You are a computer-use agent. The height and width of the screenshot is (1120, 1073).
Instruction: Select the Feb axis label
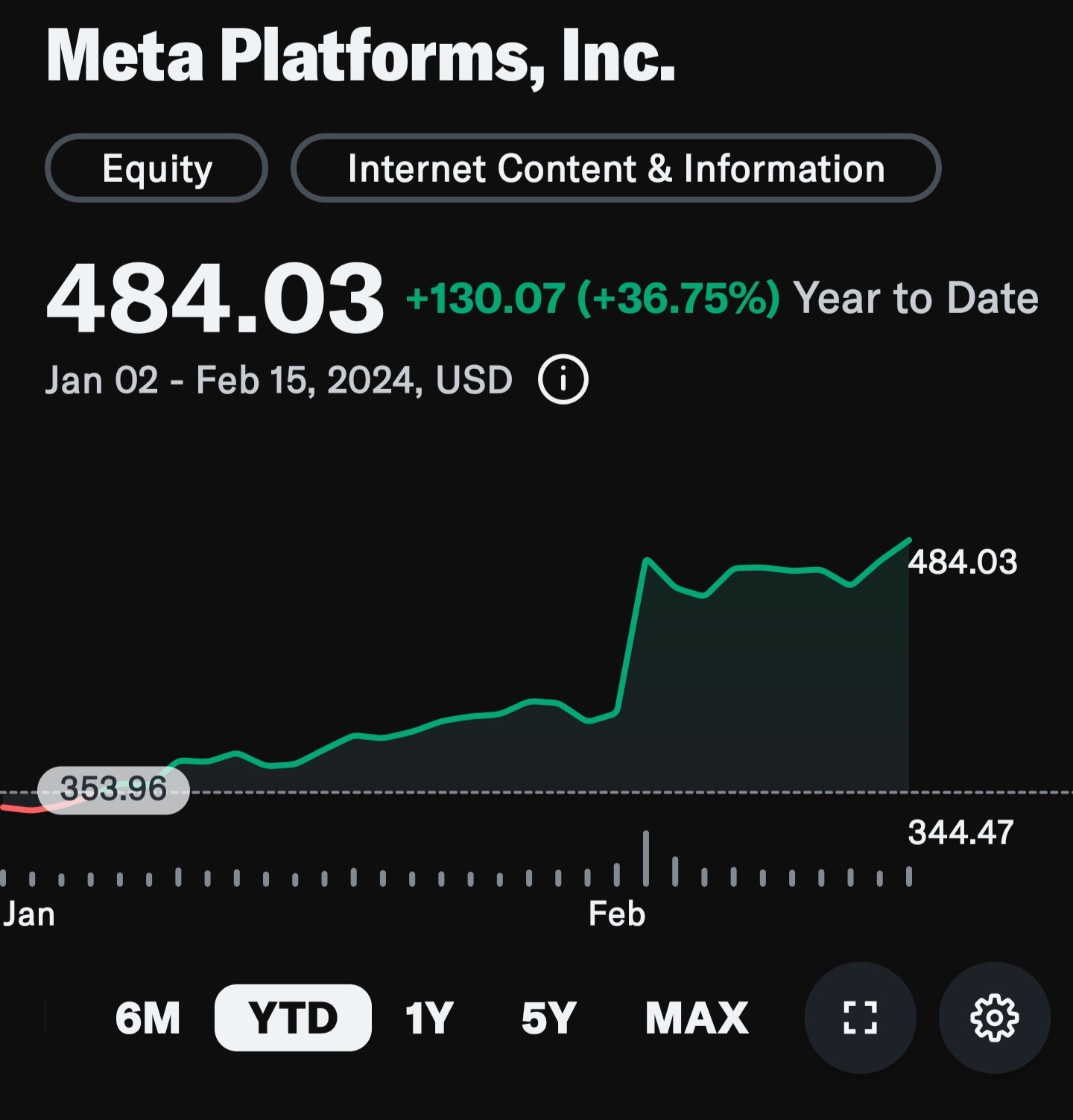coord(617,914)
